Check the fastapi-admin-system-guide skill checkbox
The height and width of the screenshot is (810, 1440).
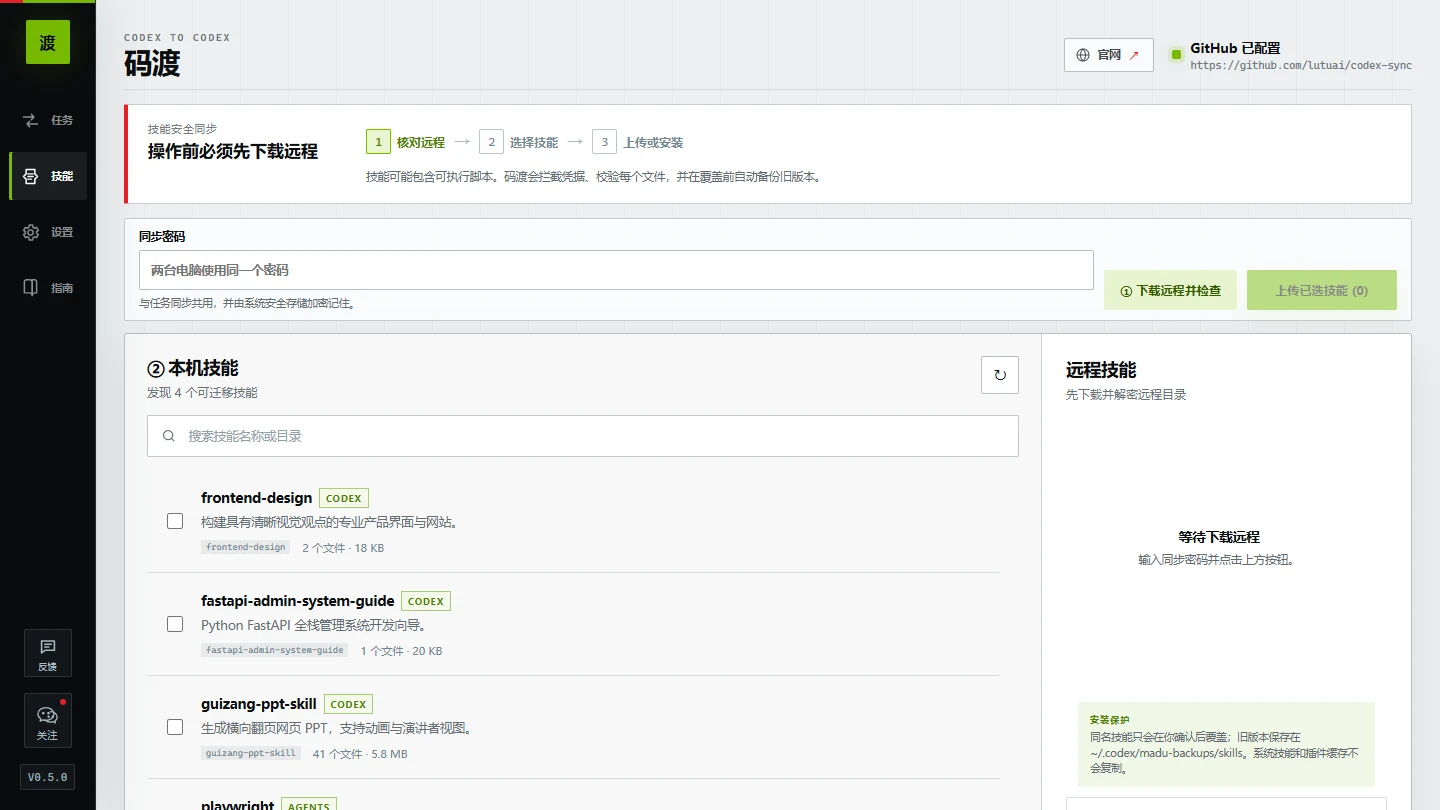175,624
